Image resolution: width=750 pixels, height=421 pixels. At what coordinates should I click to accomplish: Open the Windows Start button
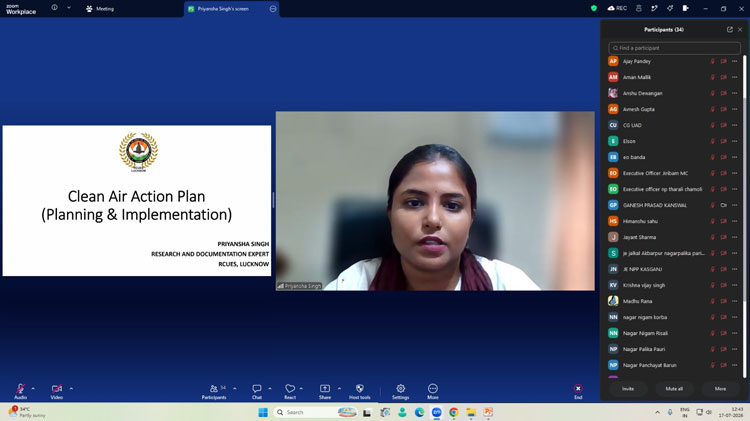[x=263, y=412]
